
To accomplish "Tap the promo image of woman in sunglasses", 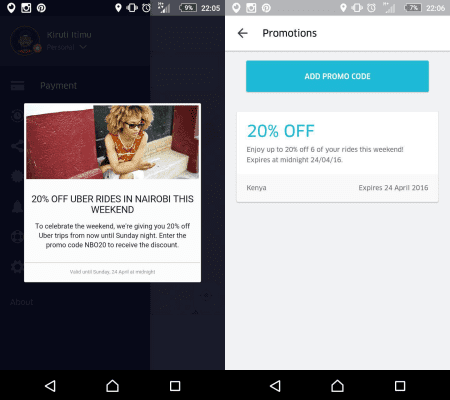I will pyautogui.click(x=112, y=142).
